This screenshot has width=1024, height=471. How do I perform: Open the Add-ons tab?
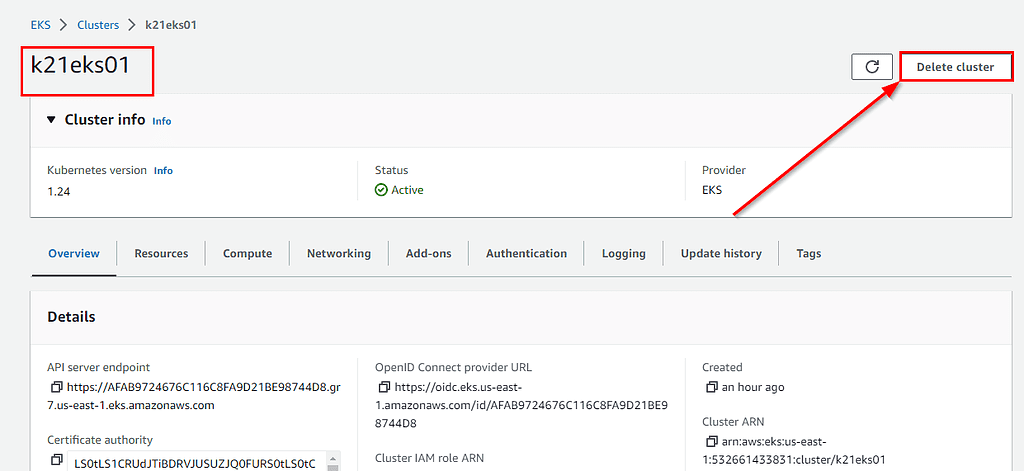428,254
